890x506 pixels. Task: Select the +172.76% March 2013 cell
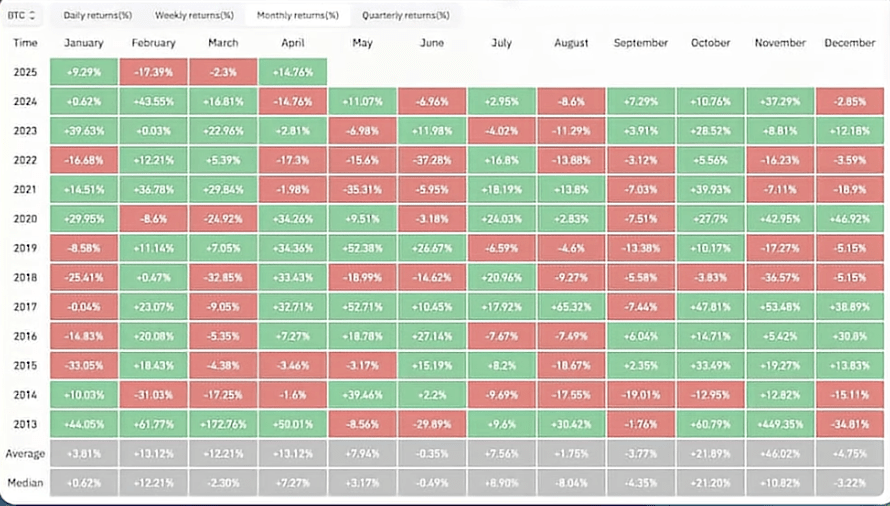[223, 424]
